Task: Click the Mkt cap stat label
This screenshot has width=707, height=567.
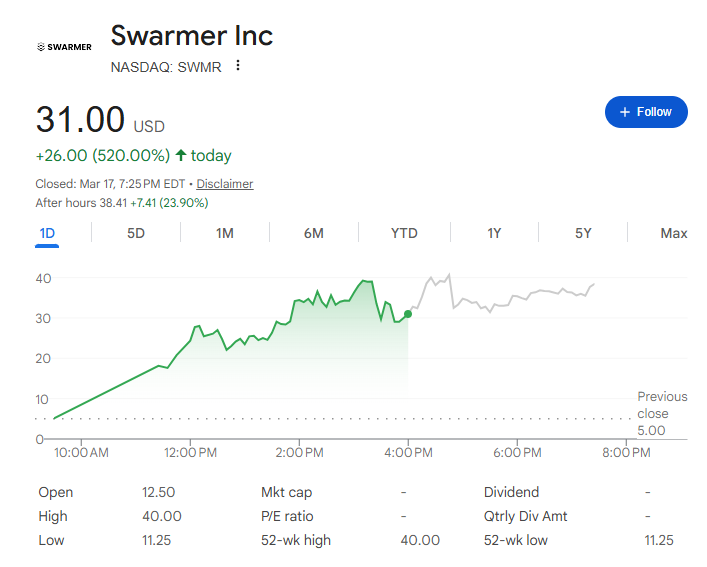Action: 285,492
